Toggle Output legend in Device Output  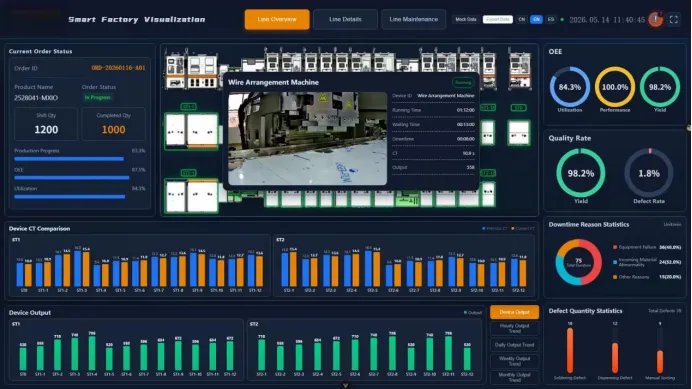coord(473,313)
